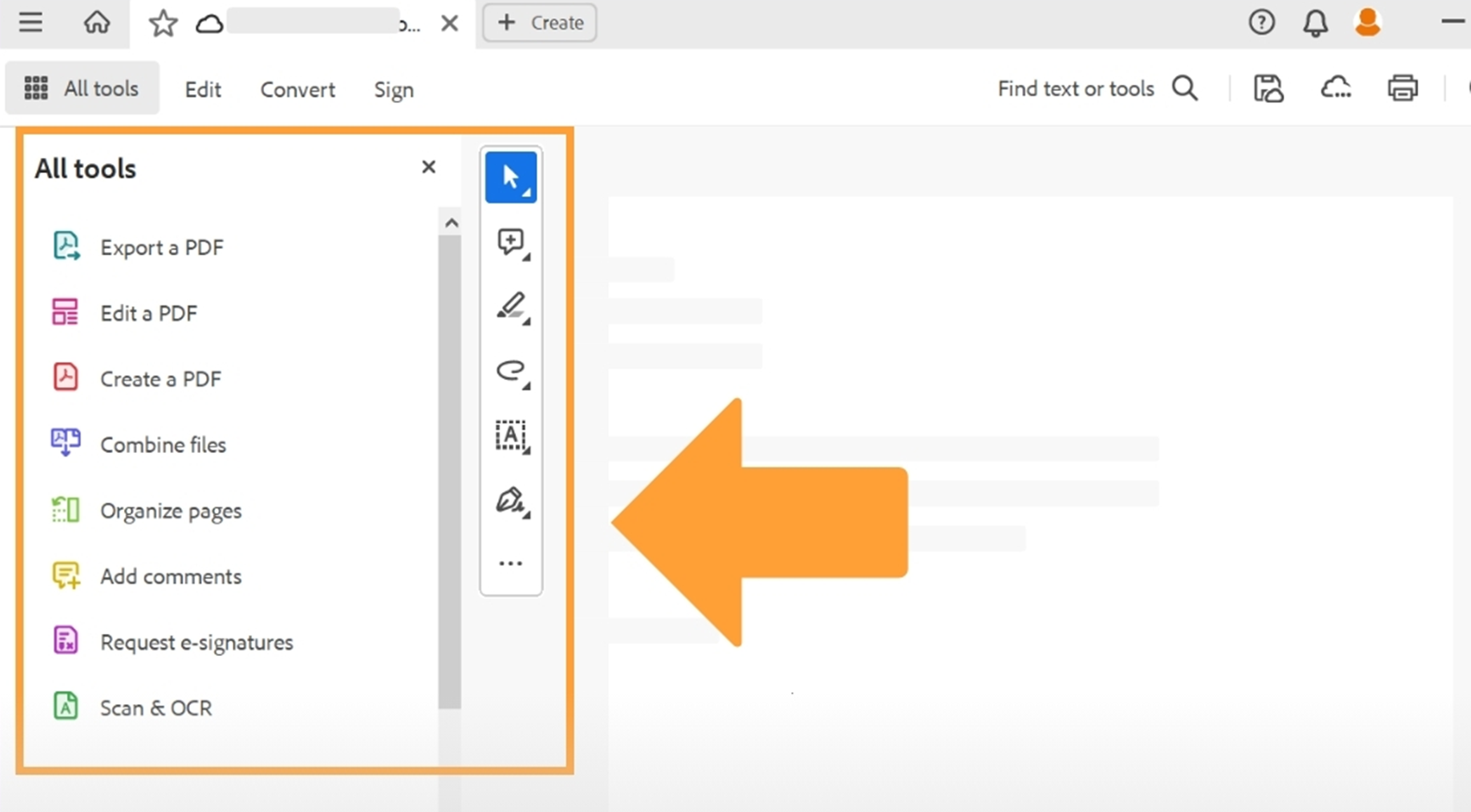The height and width of the screenshot is (812, 1471).
Task: Close the open document tab
Action: [x=450, y=24]
